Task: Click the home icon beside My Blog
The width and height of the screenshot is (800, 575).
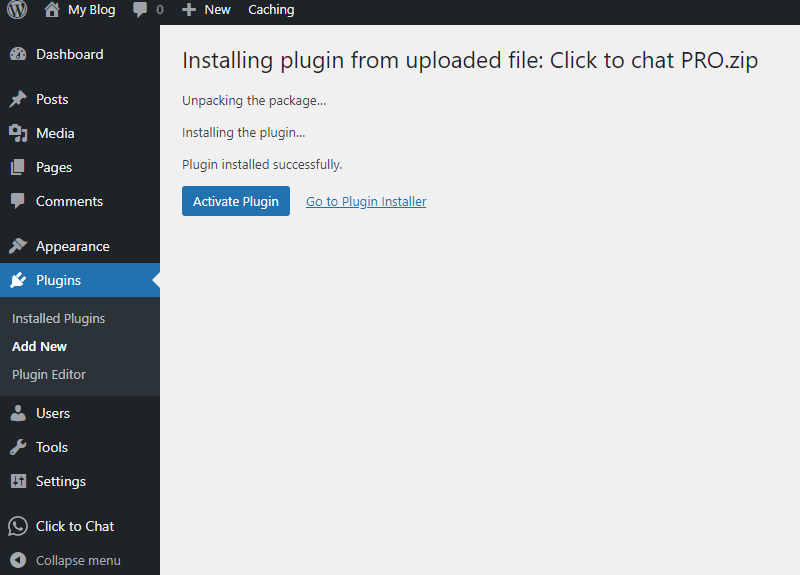Action: (x=52, y=9)
